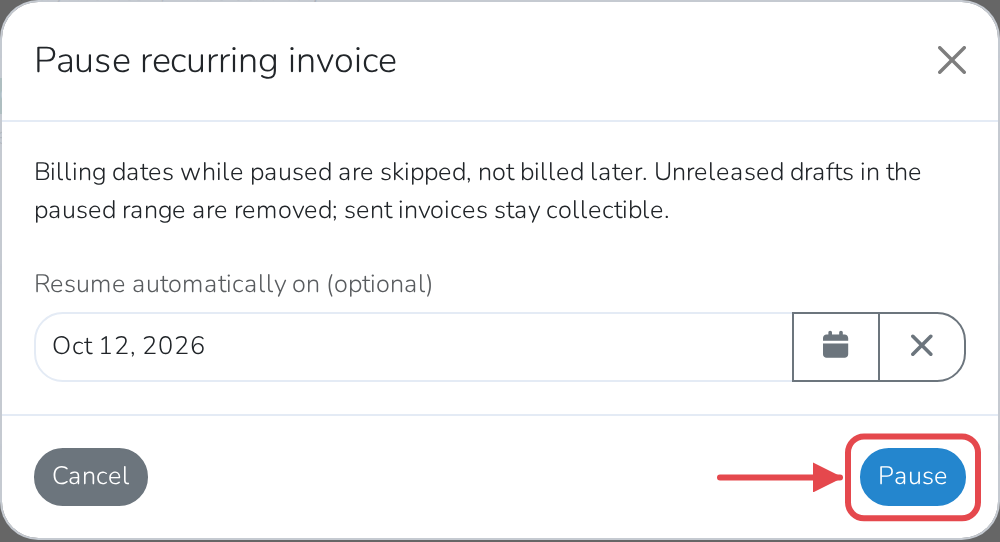Pause the recurring invoice
This screenshot has width=1000, height=542.
click(x=913, y=476)
